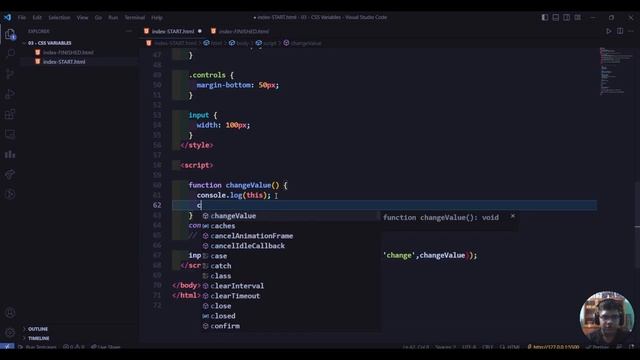Open Explorer panel ellipsis menu
The width and height of the screenshot is (640, 360).
point(129,31)
